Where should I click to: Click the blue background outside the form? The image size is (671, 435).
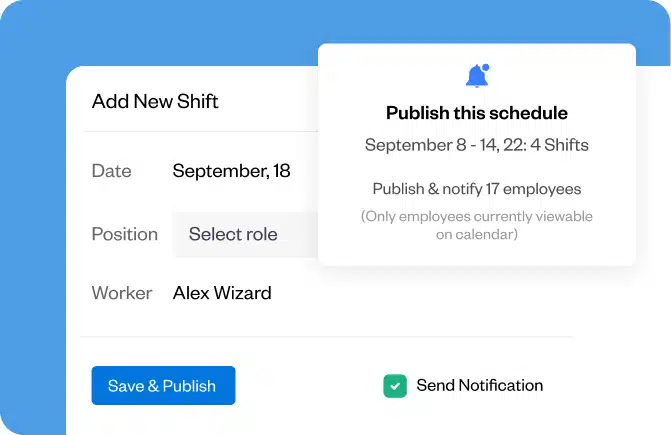pyautogui.click(x=30, y=200)
